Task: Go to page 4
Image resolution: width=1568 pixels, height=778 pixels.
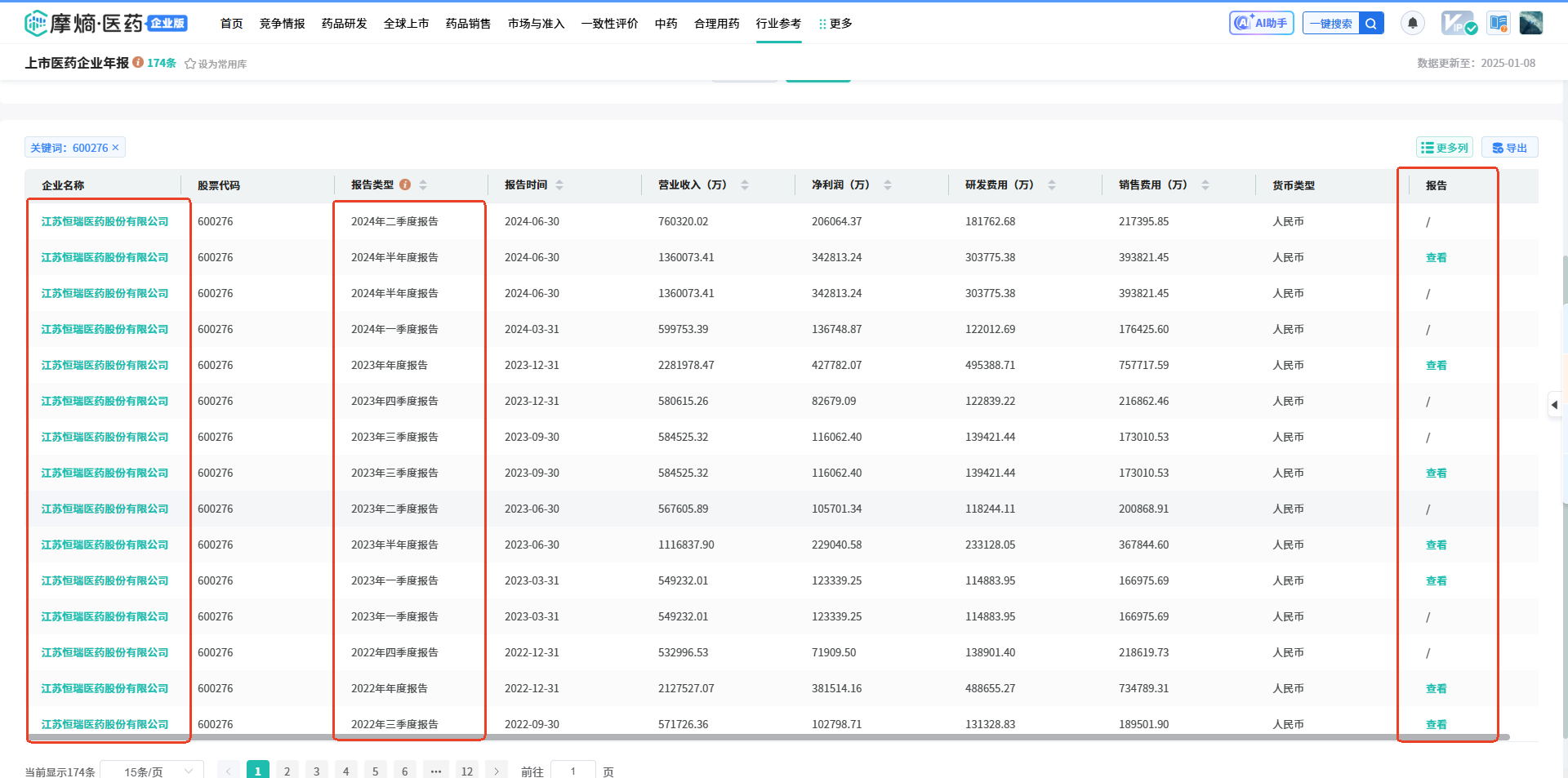Action: [x=346, y=771]
